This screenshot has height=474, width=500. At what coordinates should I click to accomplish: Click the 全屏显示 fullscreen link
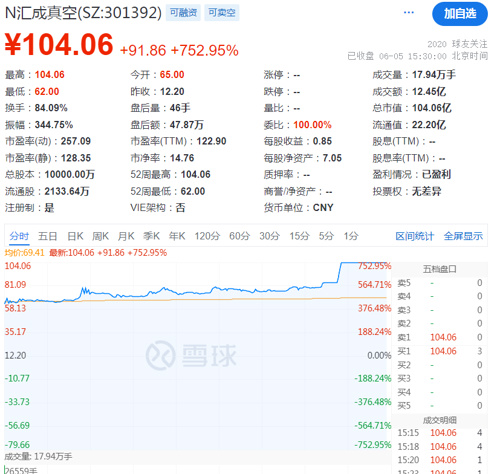463,236
